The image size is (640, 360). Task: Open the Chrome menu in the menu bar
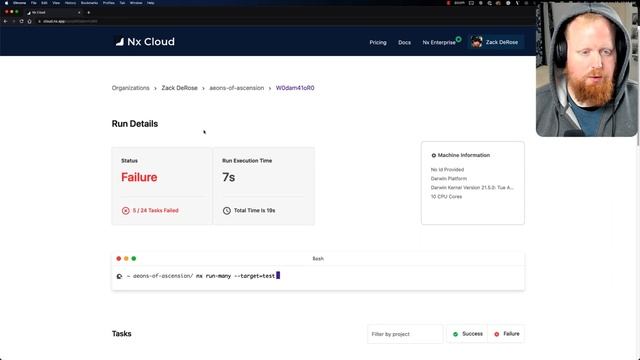[19, 3]
